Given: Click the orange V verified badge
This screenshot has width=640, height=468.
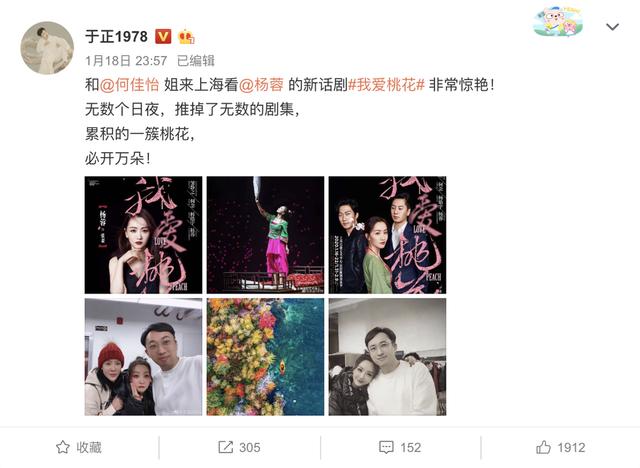Looking at the screenshot, I should click(163, 37).
